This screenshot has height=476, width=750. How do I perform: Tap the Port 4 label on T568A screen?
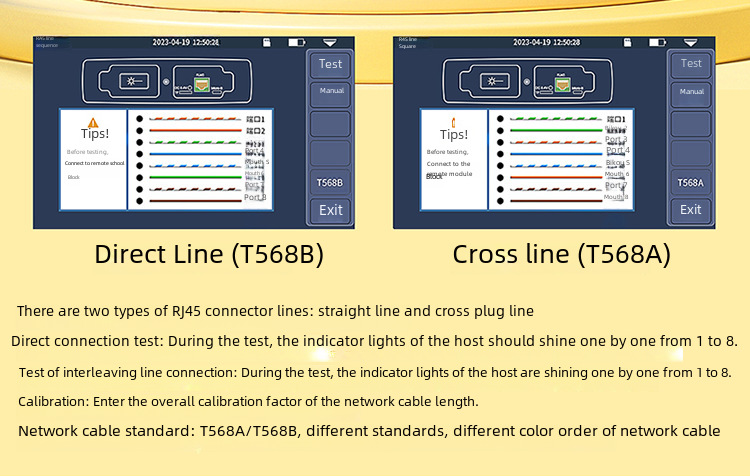tap(618, 150)
